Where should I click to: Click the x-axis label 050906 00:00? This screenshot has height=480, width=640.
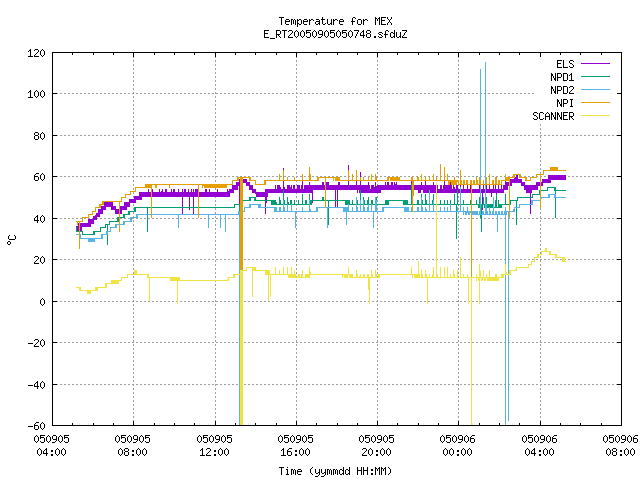pyautogui.click(x=458, y=445)
